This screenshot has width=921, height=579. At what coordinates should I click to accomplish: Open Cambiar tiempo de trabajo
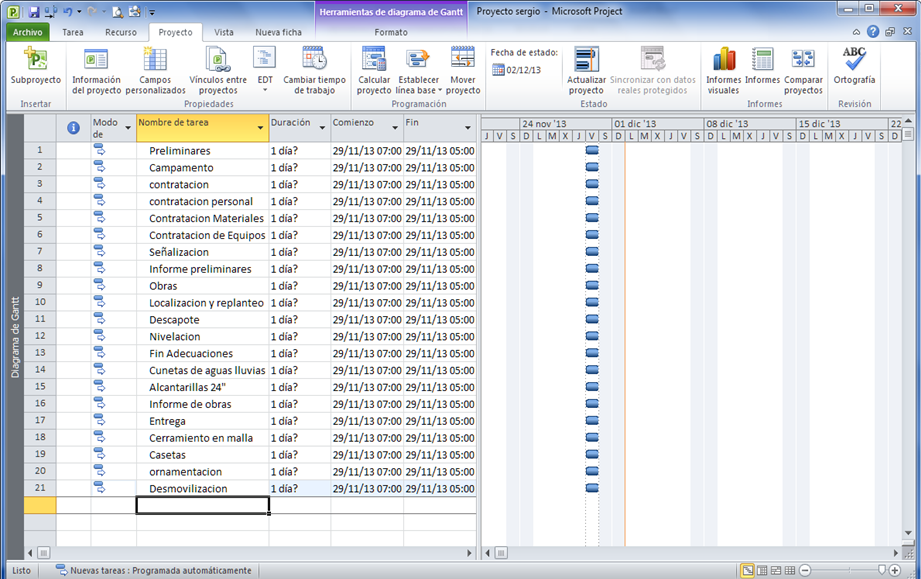(x=314, y=71)
